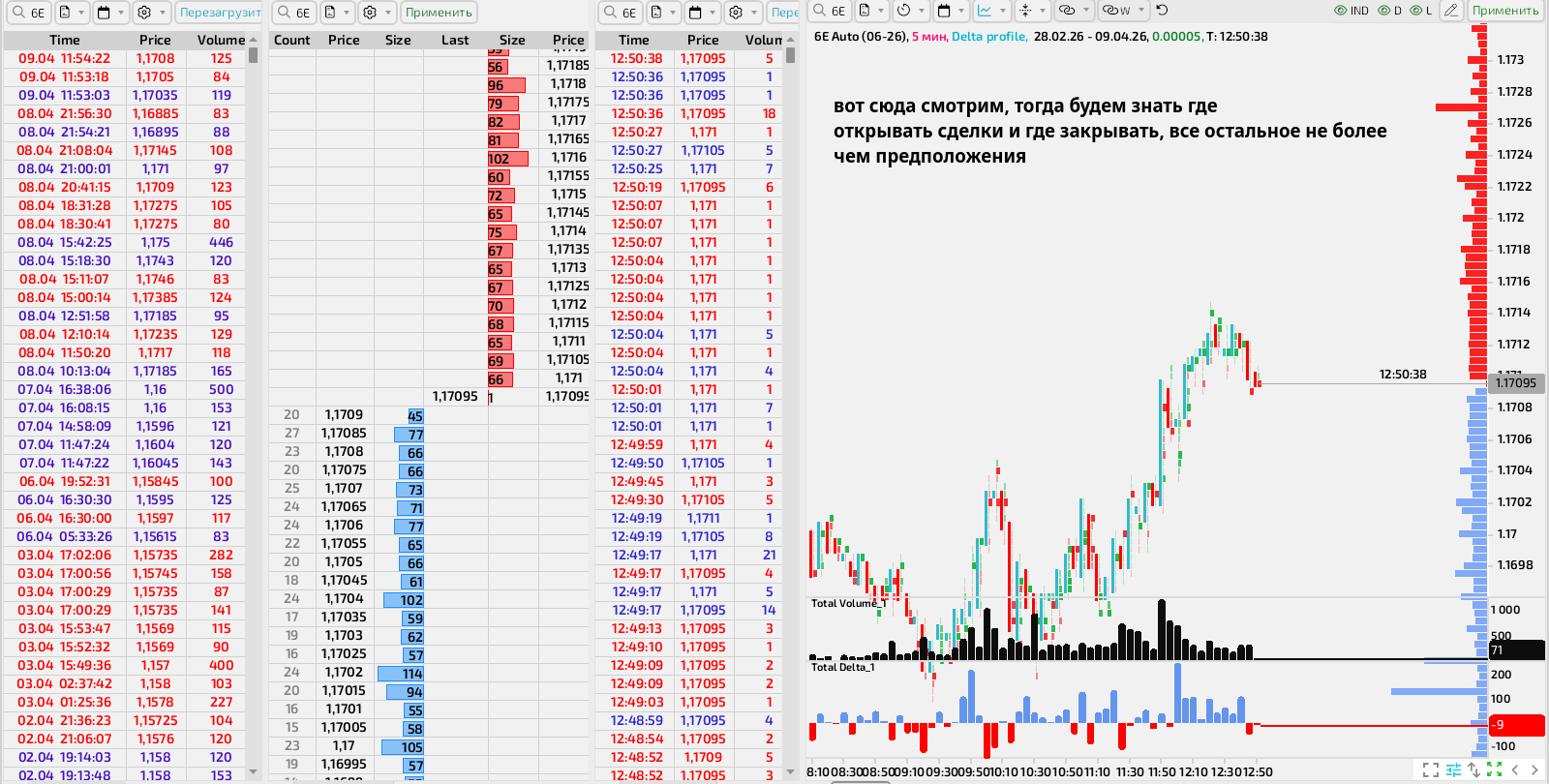Expand the chart type dropdown arrow
Screen dimensions: 1549x784
(1002, 11)
